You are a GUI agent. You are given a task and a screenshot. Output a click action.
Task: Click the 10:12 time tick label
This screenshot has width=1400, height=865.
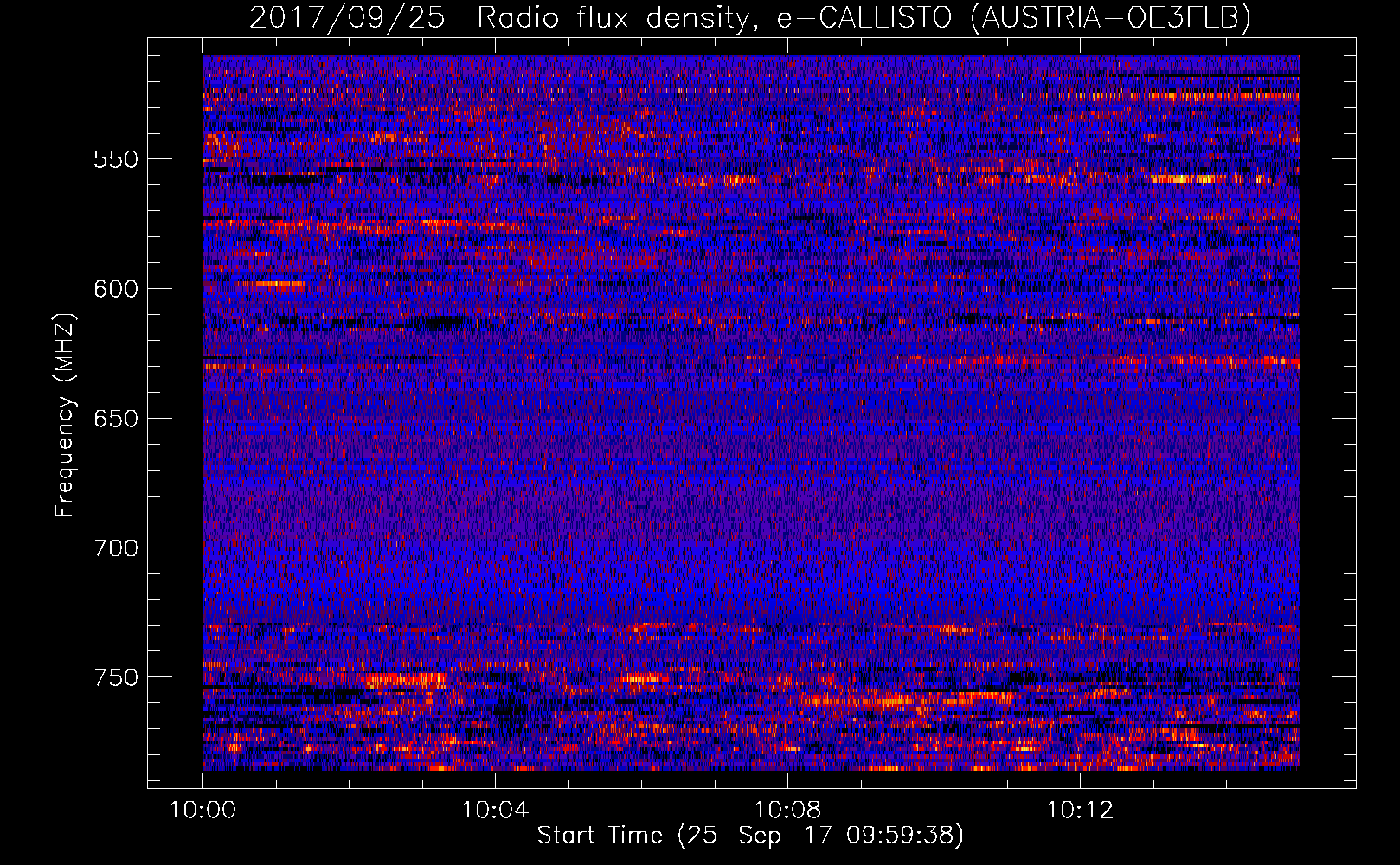(x=1080, y=811)
